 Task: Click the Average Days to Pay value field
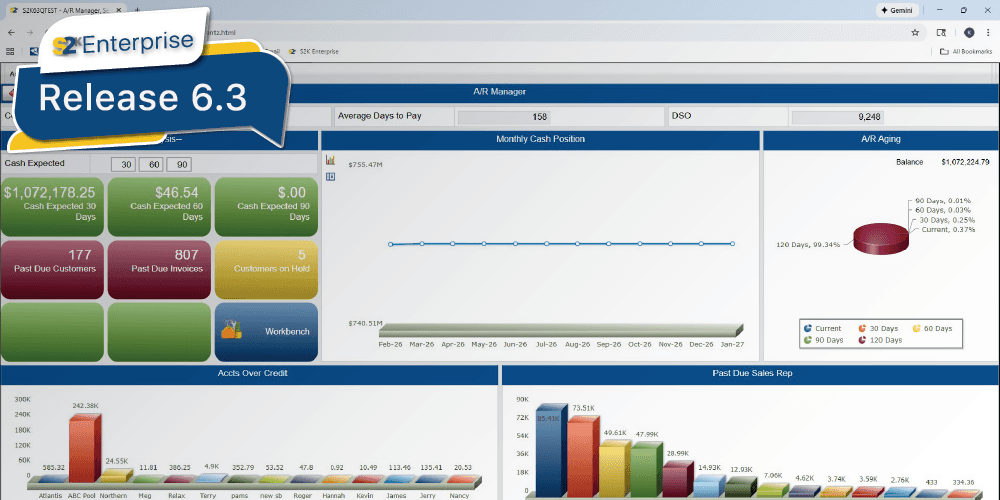pyautogui.click(x=504, y=117)
